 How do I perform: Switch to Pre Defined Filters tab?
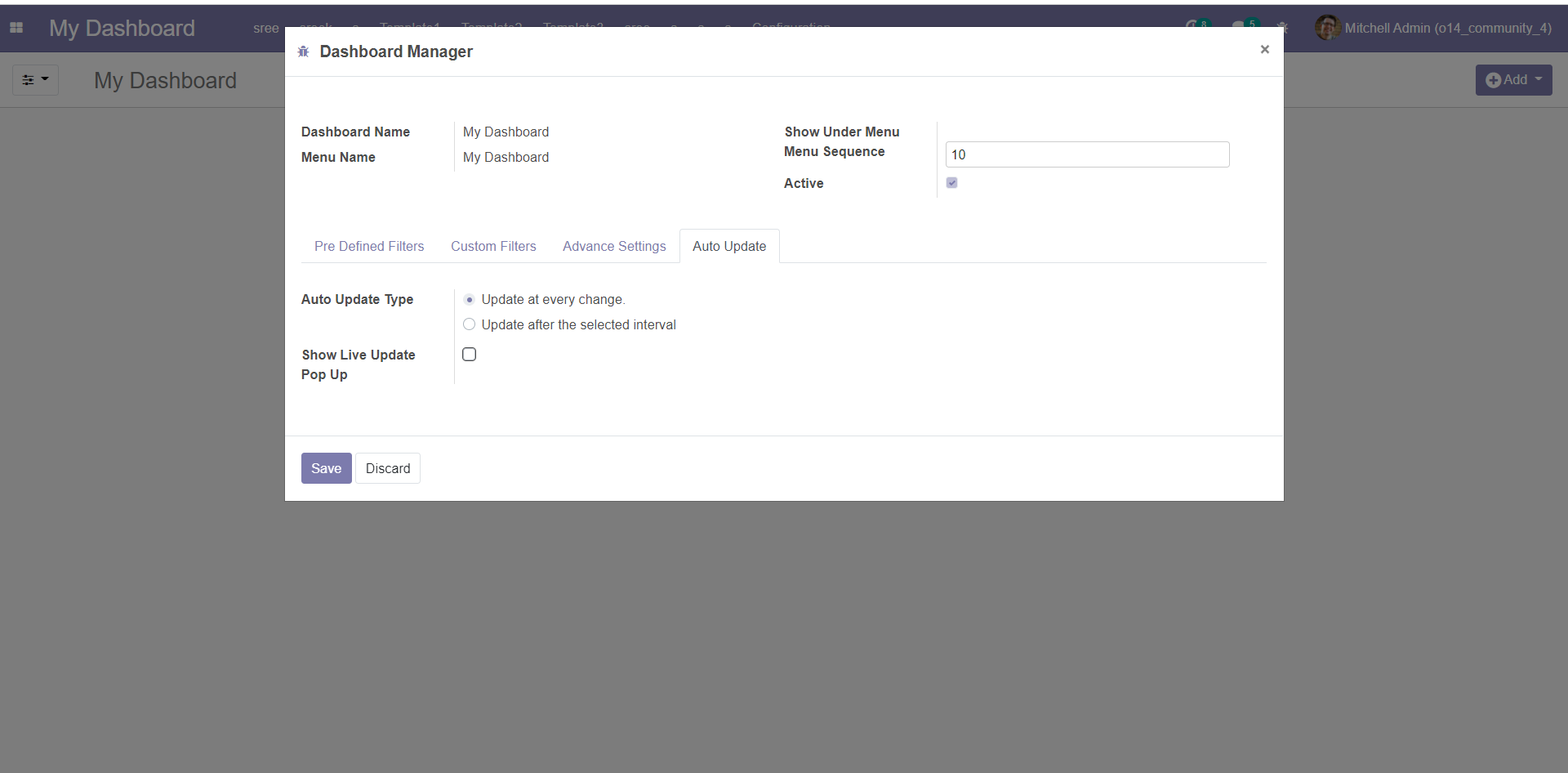tap(369, 247)
